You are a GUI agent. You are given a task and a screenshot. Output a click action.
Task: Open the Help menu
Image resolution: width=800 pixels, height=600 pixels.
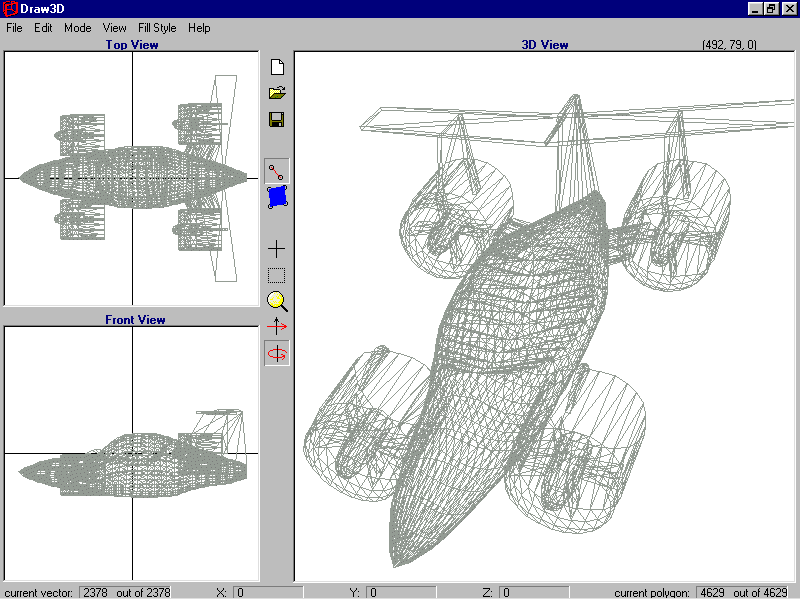click(199, 28)
